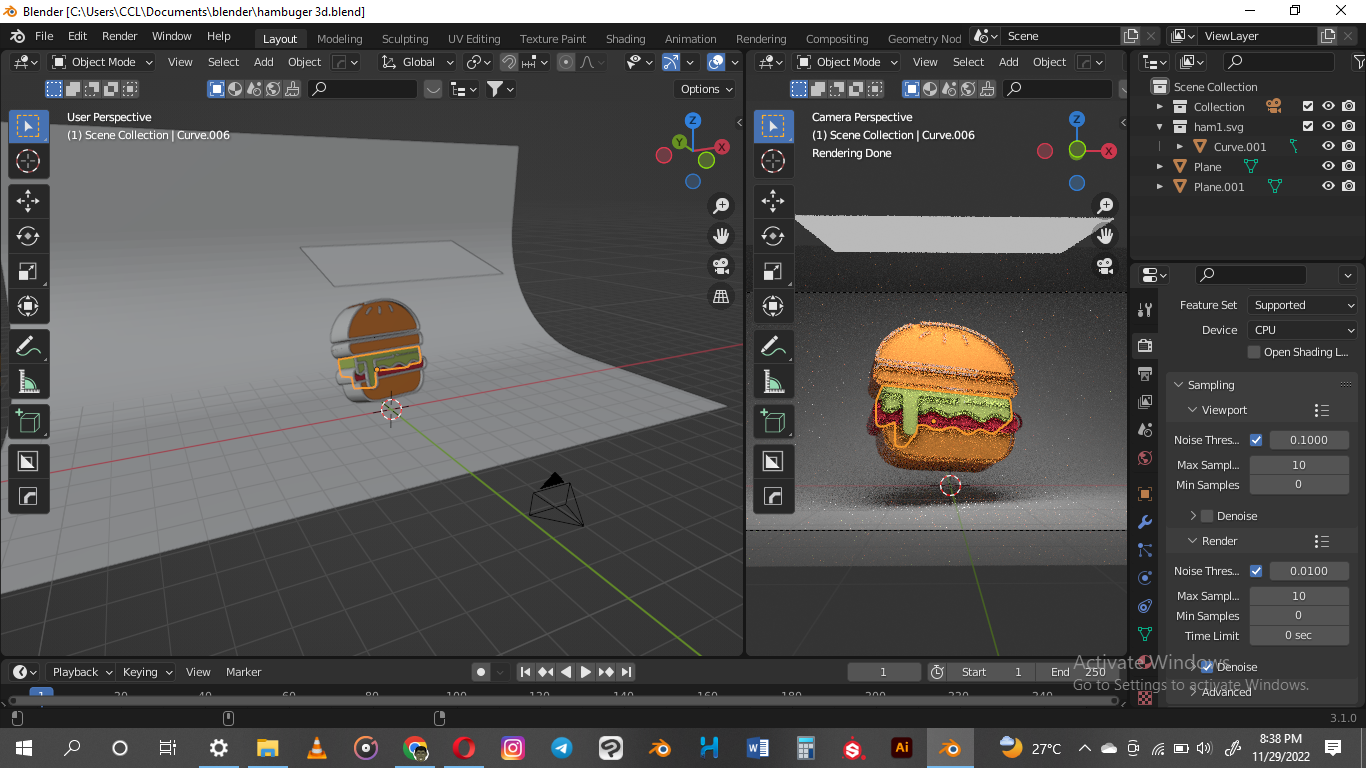The width and height of the screenshot is (1366, 768).
Task: Open the Feature Set dropdown
Action: [1303, 305]
